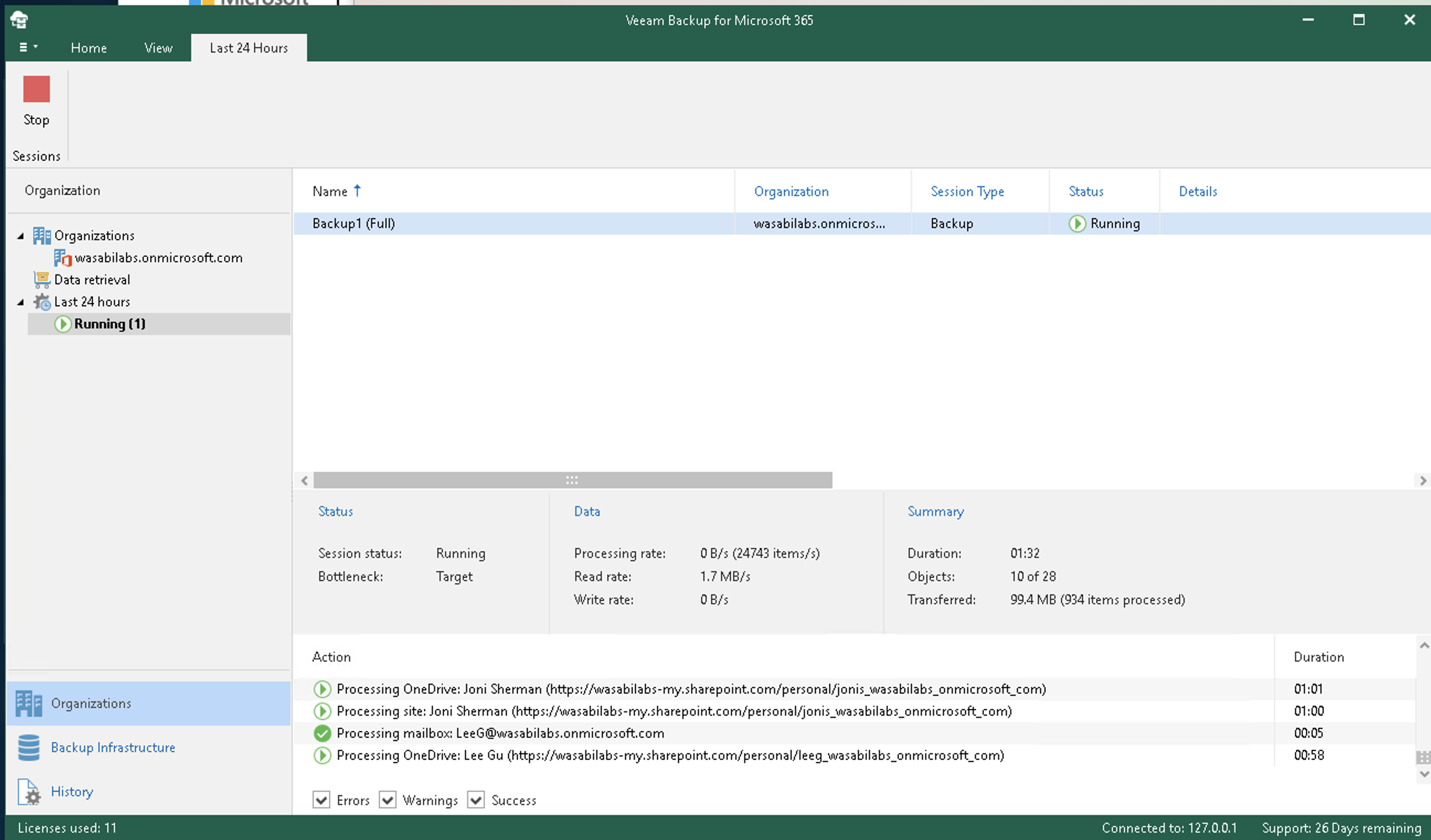Click the Data section heading

point(587,512)
